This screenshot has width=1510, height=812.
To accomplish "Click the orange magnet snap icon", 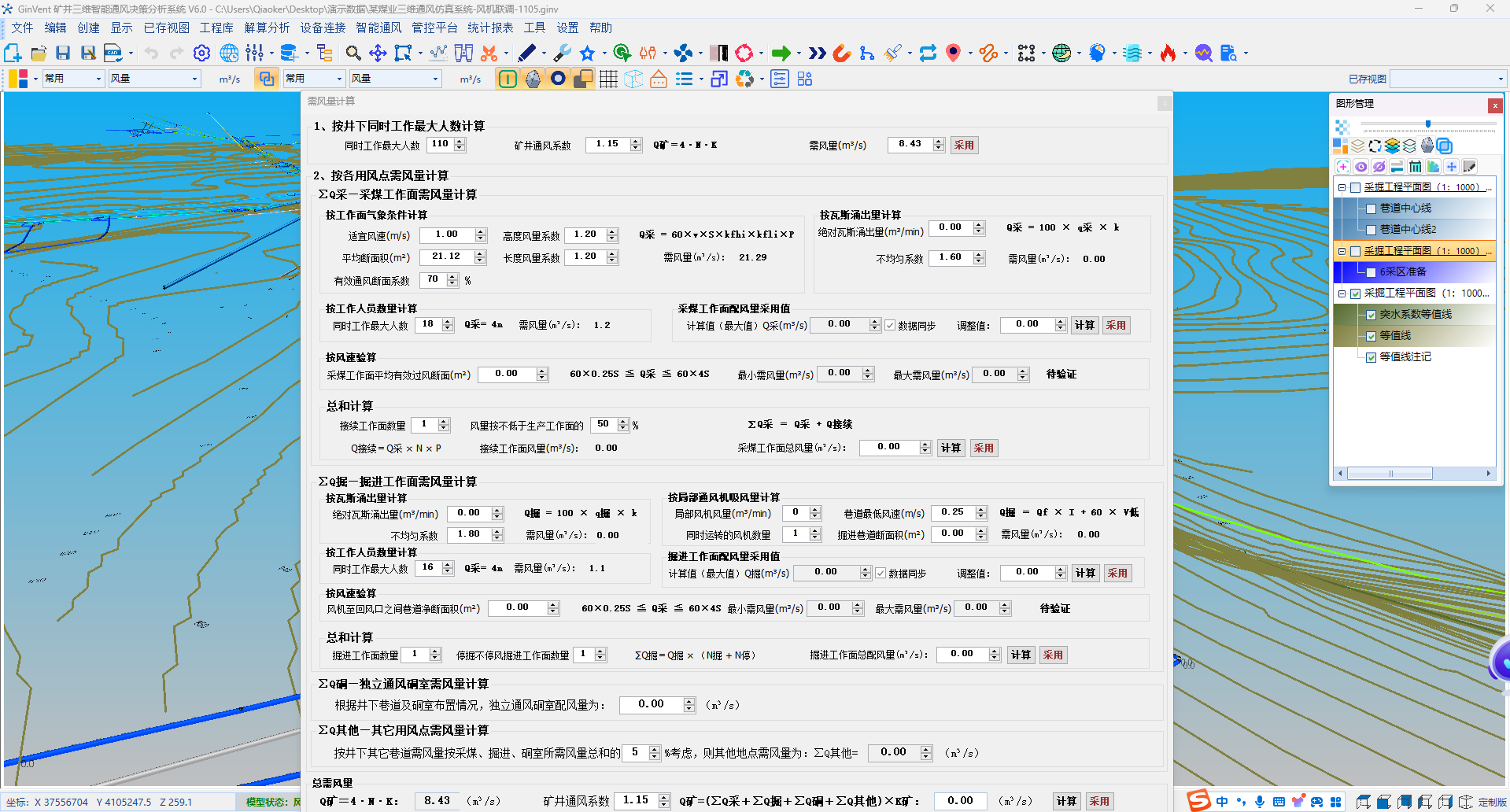I will click(x=842, y=53).
